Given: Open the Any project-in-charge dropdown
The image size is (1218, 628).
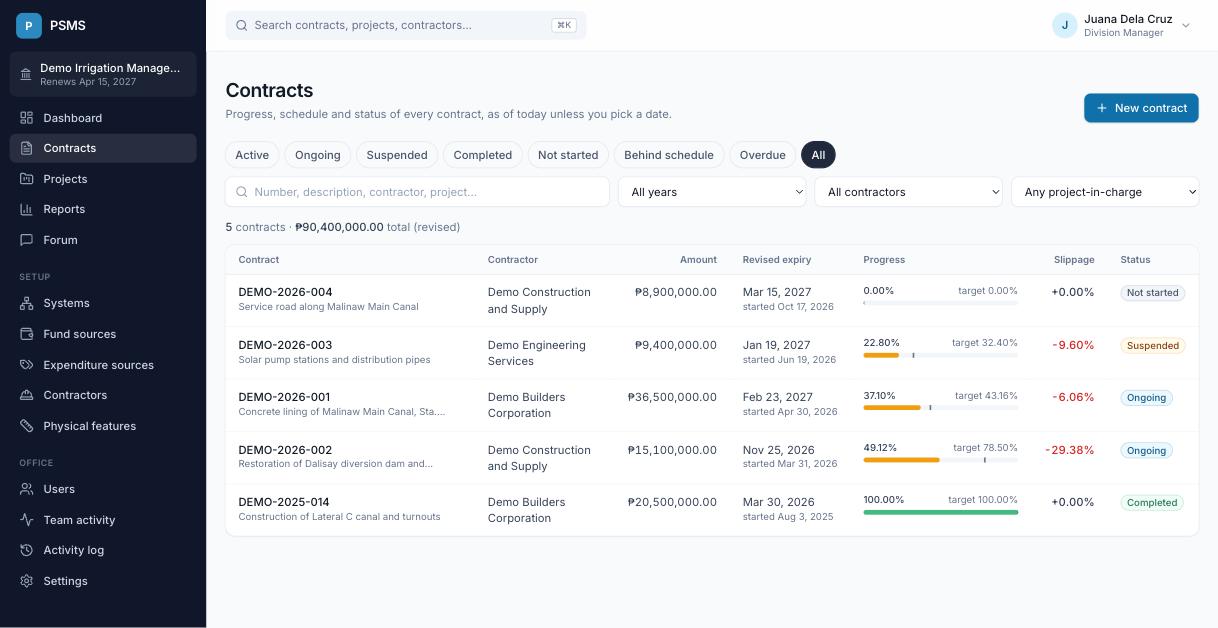Looking at the screenshot, I should [1105, 192].
